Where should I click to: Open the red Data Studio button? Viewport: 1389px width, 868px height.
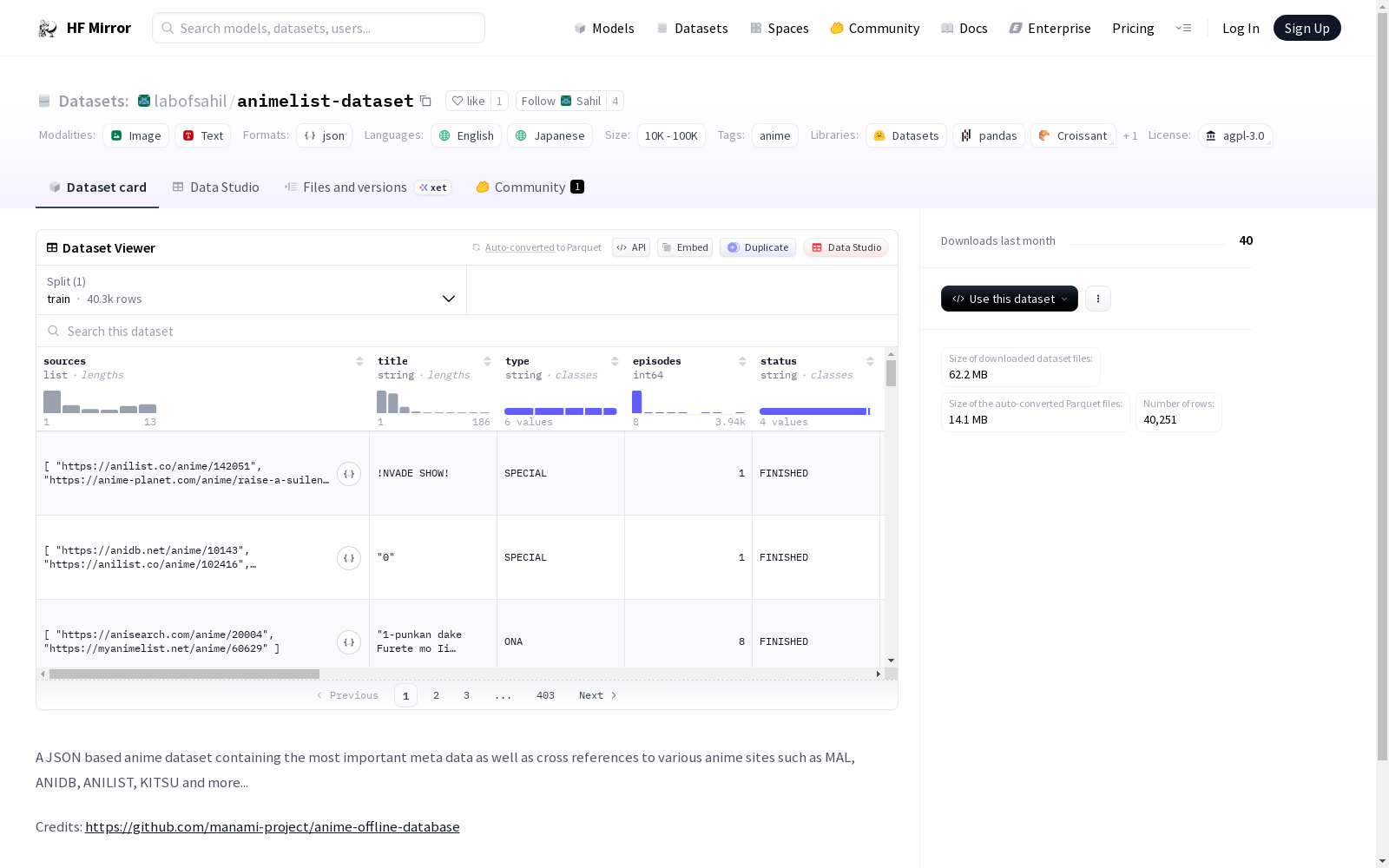846,247
